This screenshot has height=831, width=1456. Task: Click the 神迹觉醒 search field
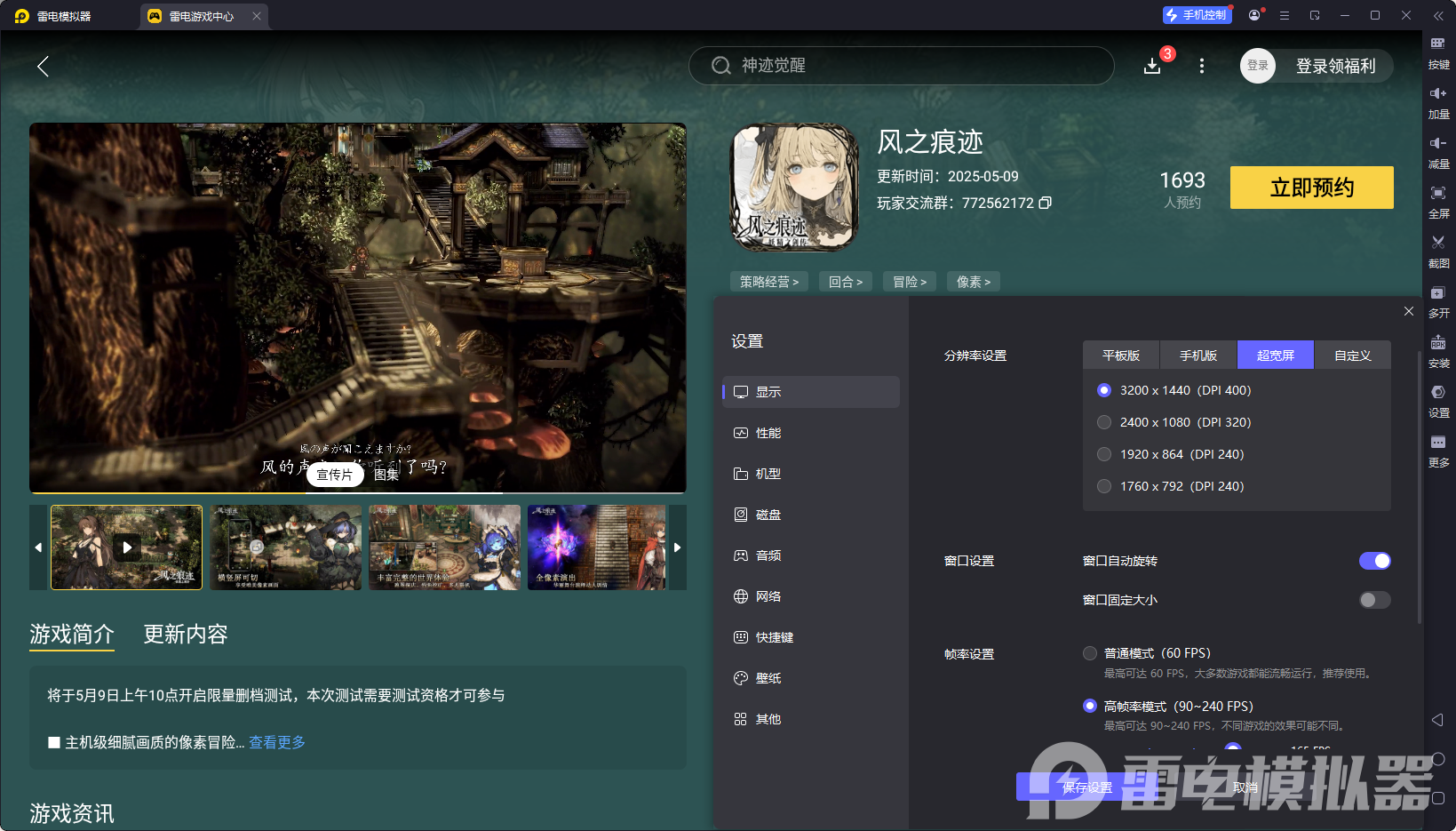point(901,66)
